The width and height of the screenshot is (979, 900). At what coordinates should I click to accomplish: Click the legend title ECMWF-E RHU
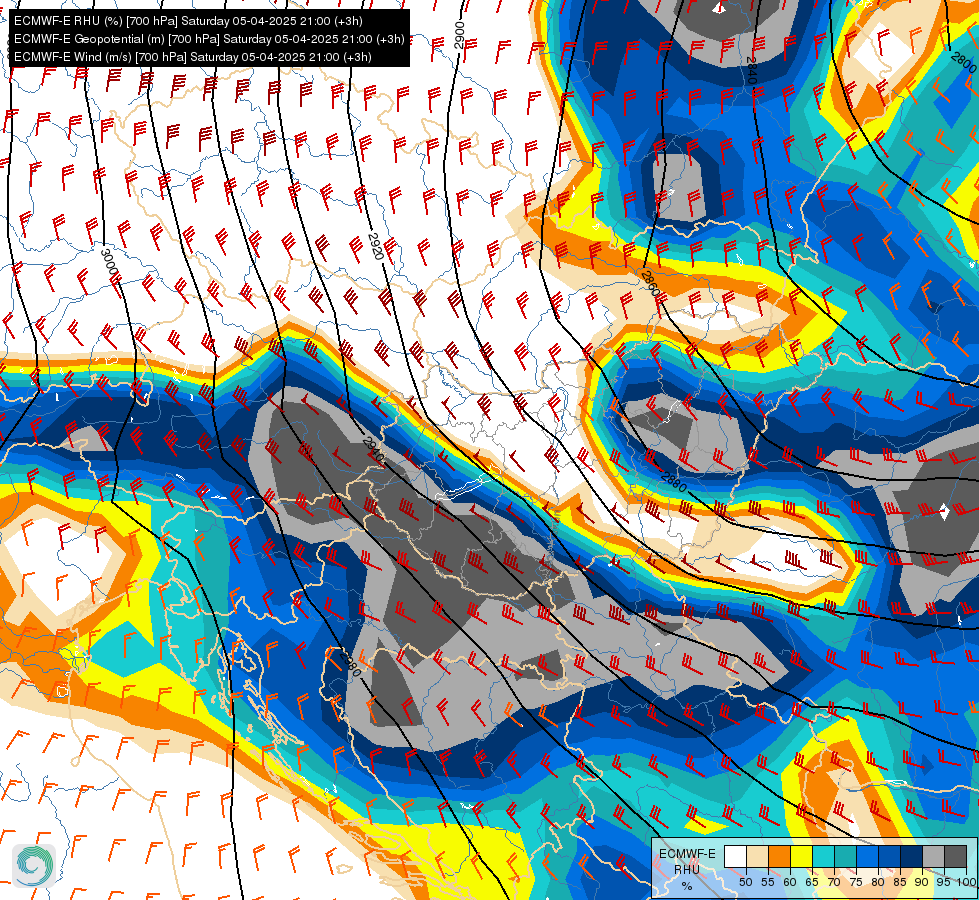tap(687, 861)
